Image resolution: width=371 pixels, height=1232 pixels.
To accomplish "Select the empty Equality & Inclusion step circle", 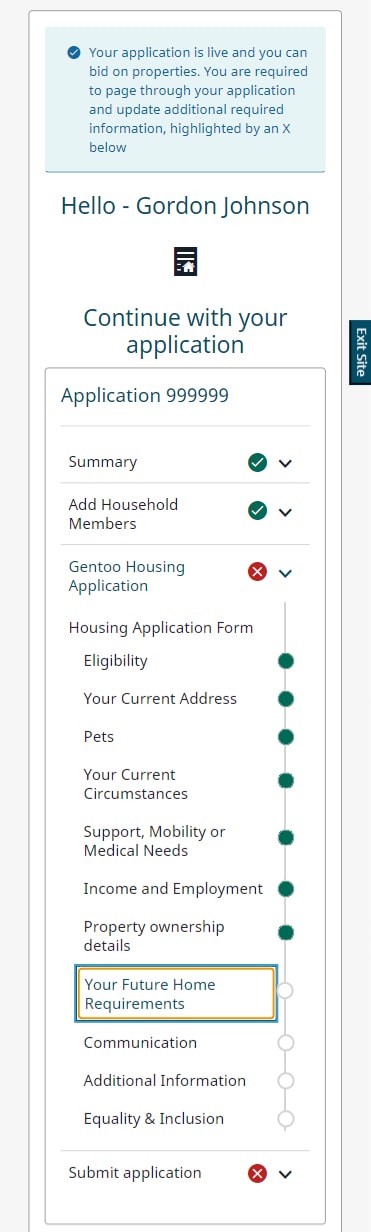I will pyautogui.click(x=286, y=1119).
